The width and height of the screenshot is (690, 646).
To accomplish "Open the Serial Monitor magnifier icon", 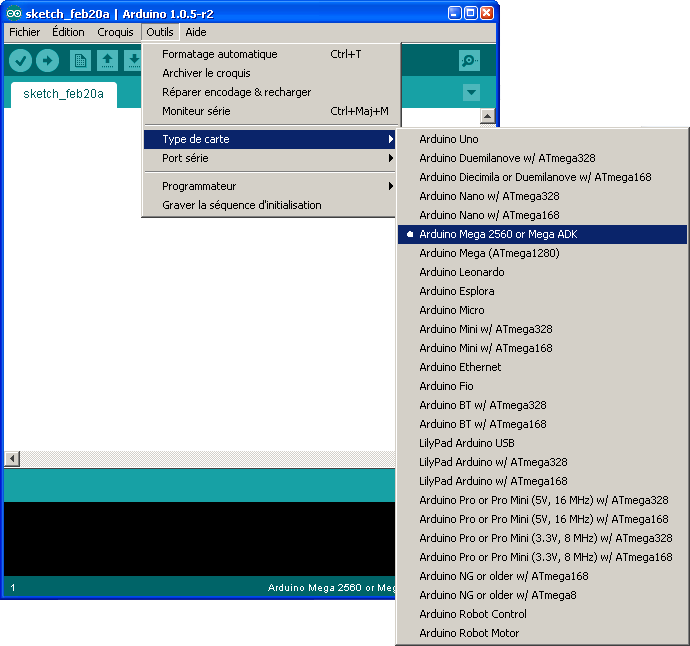I will point(469,60).
